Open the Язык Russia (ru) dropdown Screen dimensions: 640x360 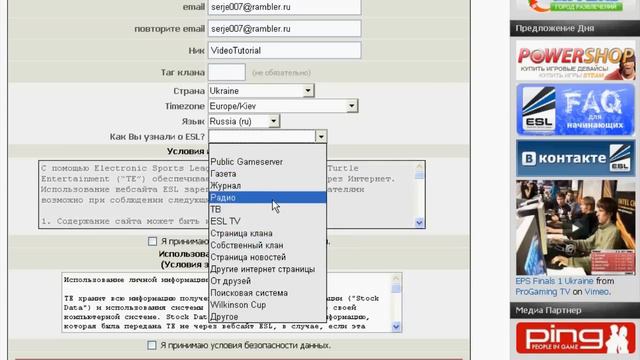pos(244,121)
